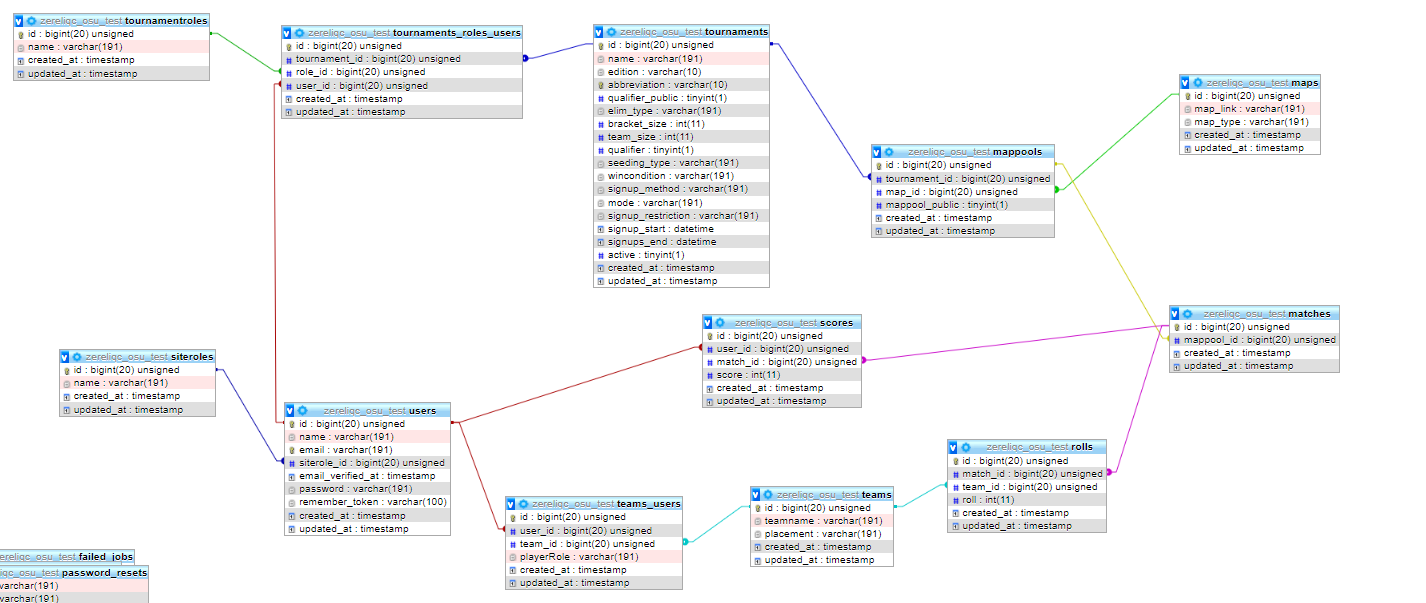
Task: Collapse the tournaments table with its V toggle
Action: (599, 32)
